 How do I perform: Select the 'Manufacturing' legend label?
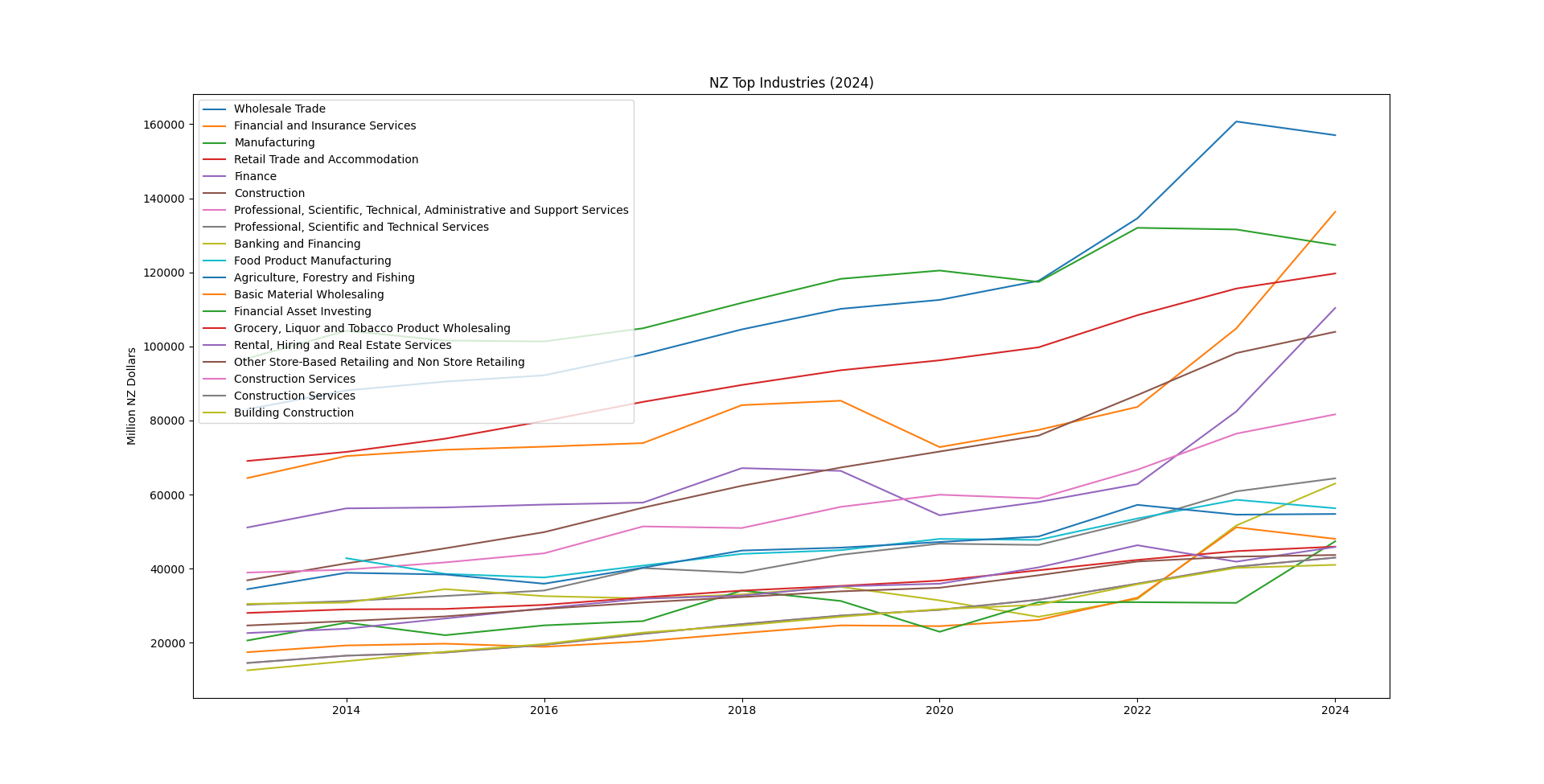pyautogui.click(x=274, y=143)
